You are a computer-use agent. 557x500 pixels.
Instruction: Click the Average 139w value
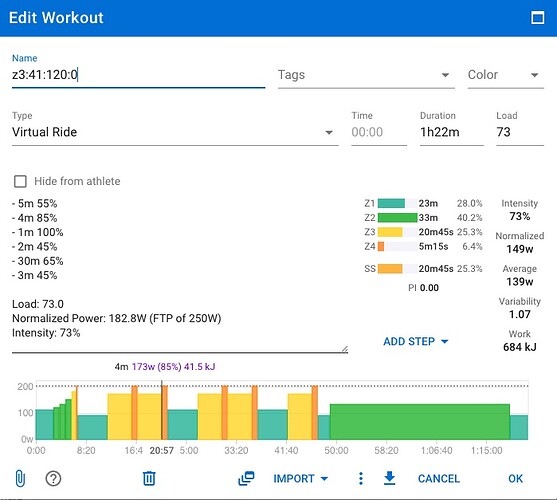tap(520, 282)
